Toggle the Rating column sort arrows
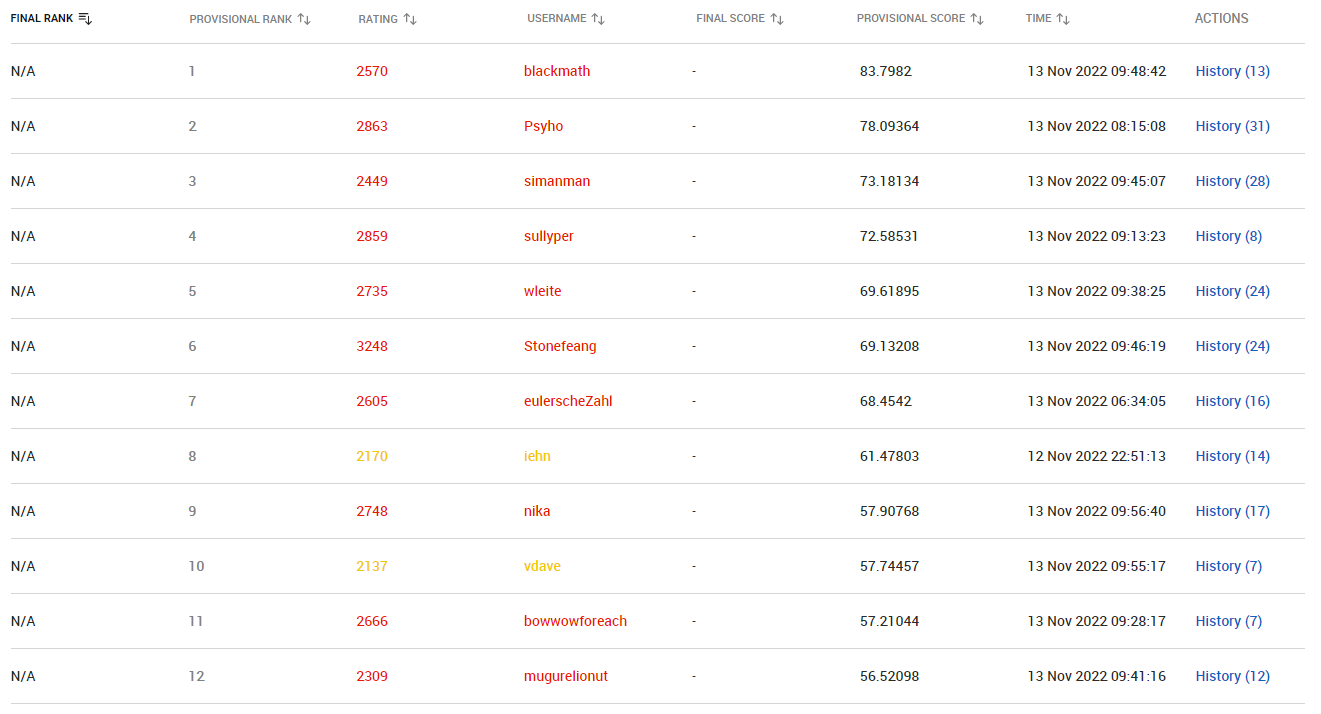1321x714 pixels. coord(410,19)
